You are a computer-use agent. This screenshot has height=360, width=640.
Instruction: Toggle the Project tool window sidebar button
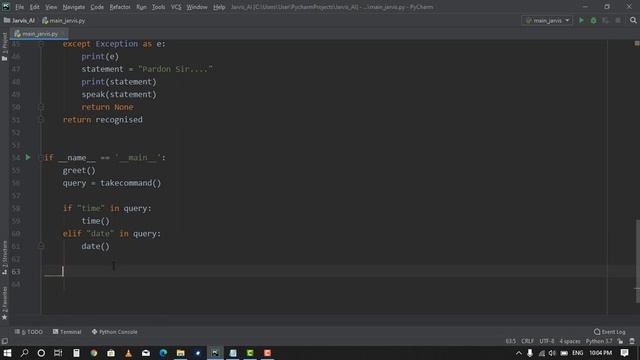click(x=4, y=46)
